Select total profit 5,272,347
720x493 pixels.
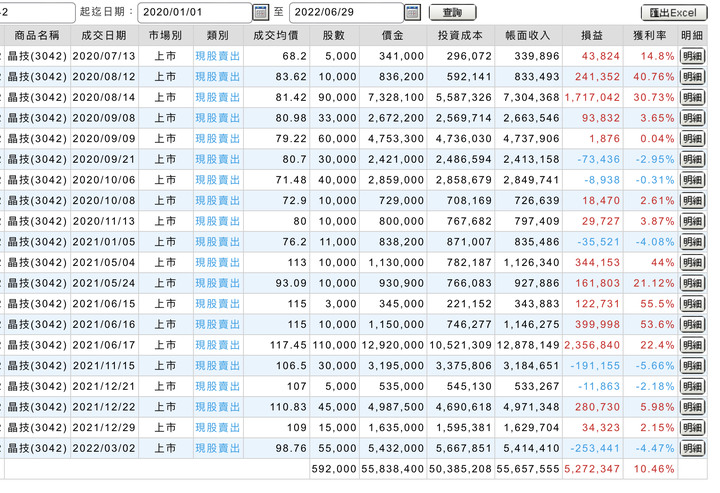[x=592, y=469]
